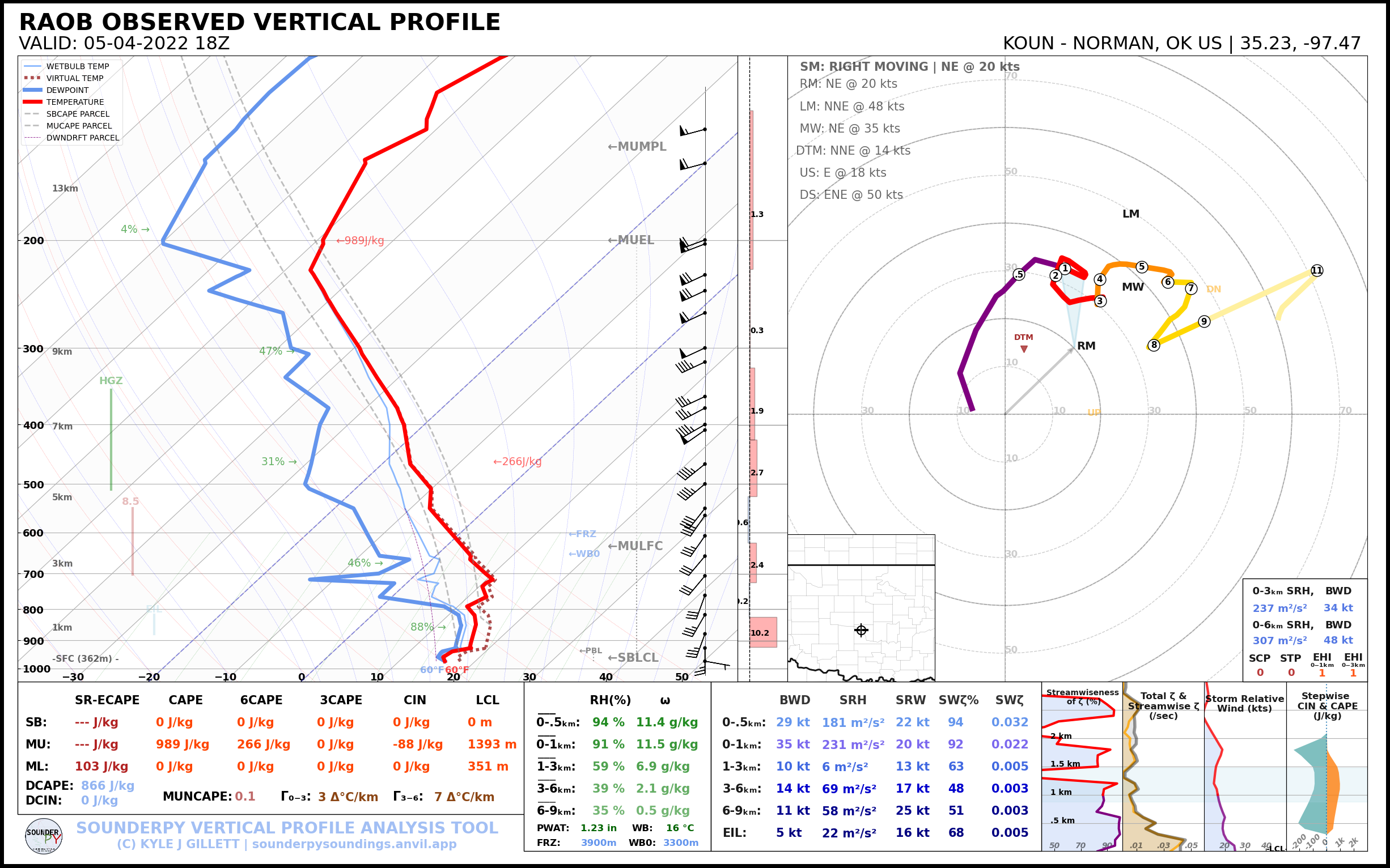The height and width of the screenshot is (868, 1390).
Task: Click the station crosshair on Oklahoma map
Action: pyautogui.click(x=861, y=631)
